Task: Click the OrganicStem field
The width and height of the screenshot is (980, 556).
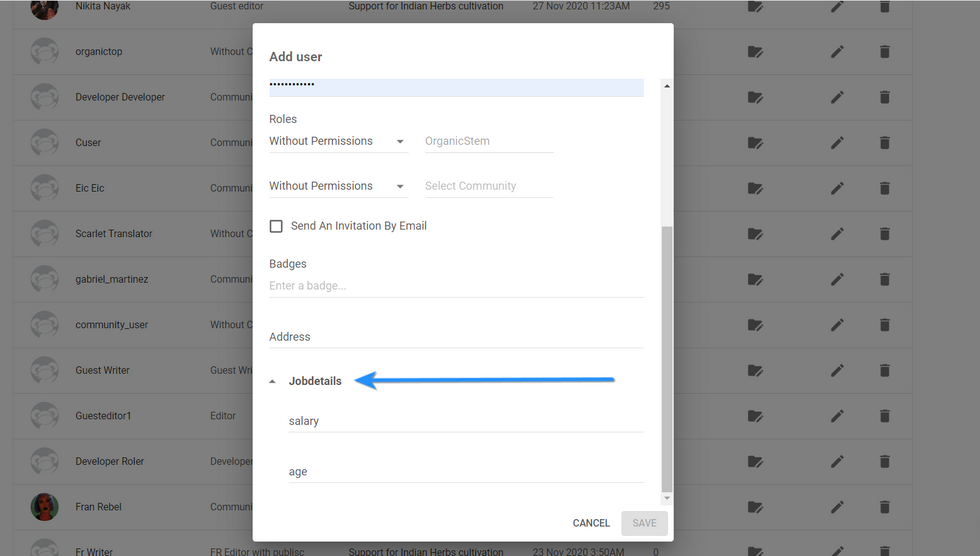Action: [489, 141]
